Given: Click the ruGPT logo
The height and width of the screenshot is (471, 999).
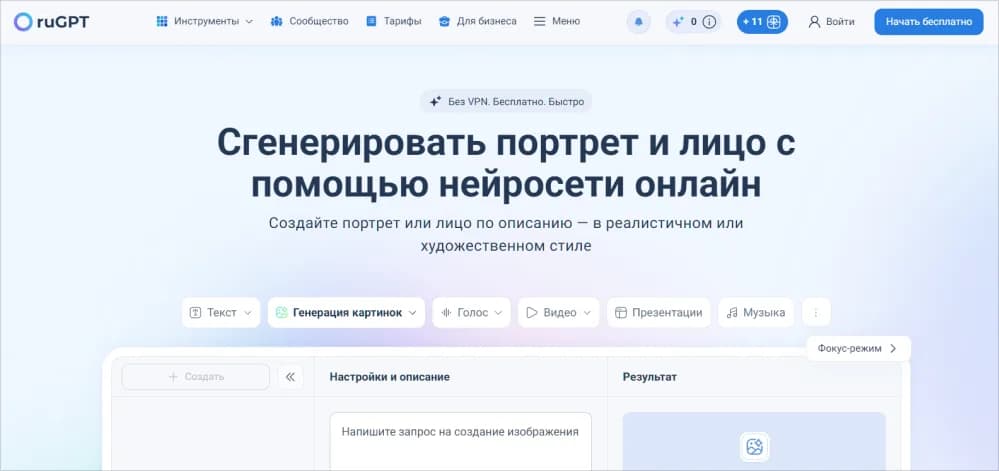Looking at the screenshot, I should coord(52,21).
